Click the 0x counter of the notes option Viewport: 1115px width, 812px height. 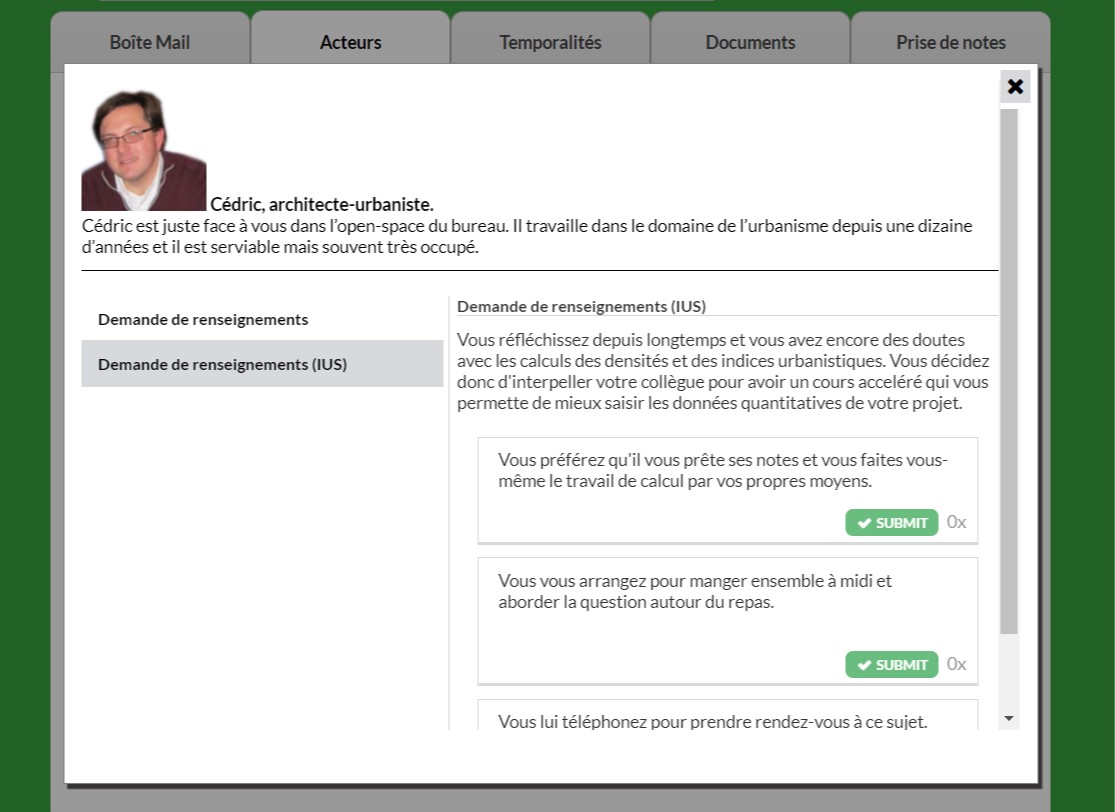[957, 522]
